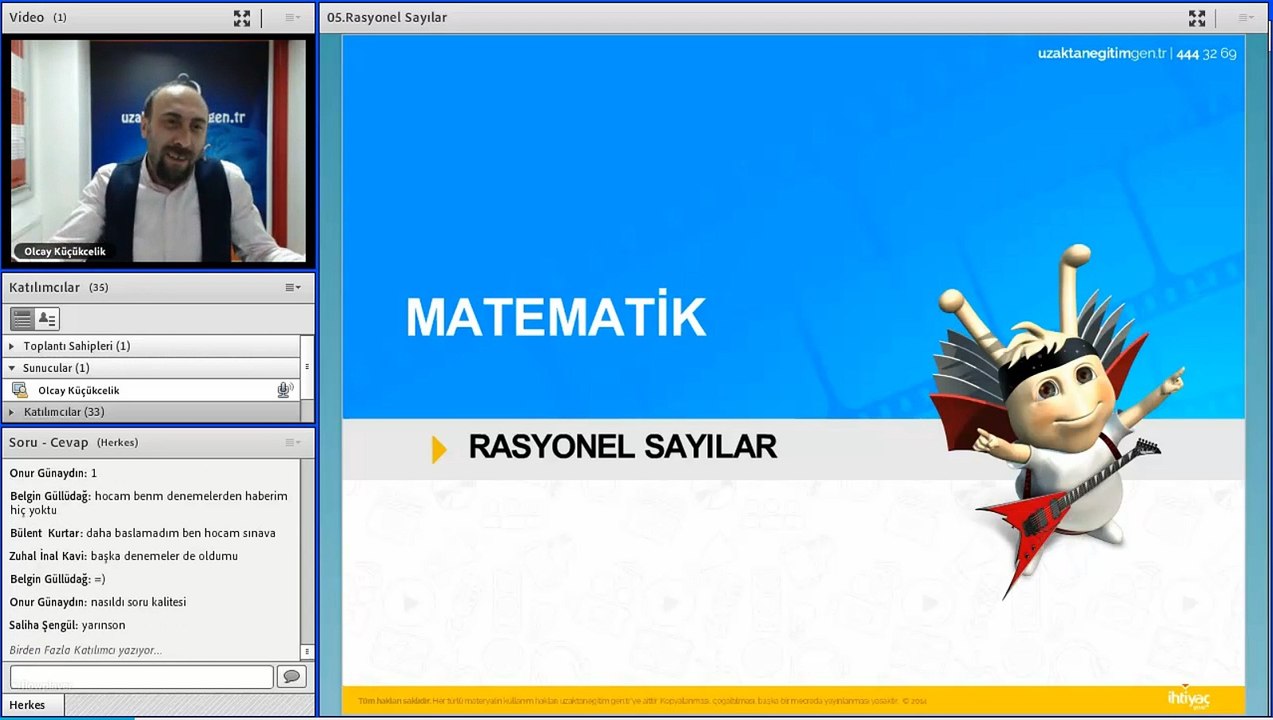Select the Herkes chat tab
Screen dimensions: 1273x720
(28, 705)
